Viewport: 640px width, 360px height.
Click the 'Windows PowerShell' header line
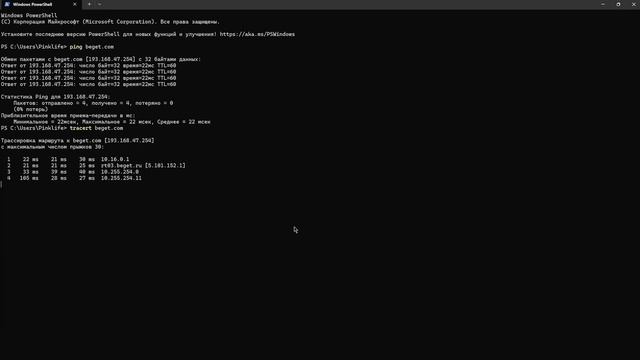[x=29, y=16]
